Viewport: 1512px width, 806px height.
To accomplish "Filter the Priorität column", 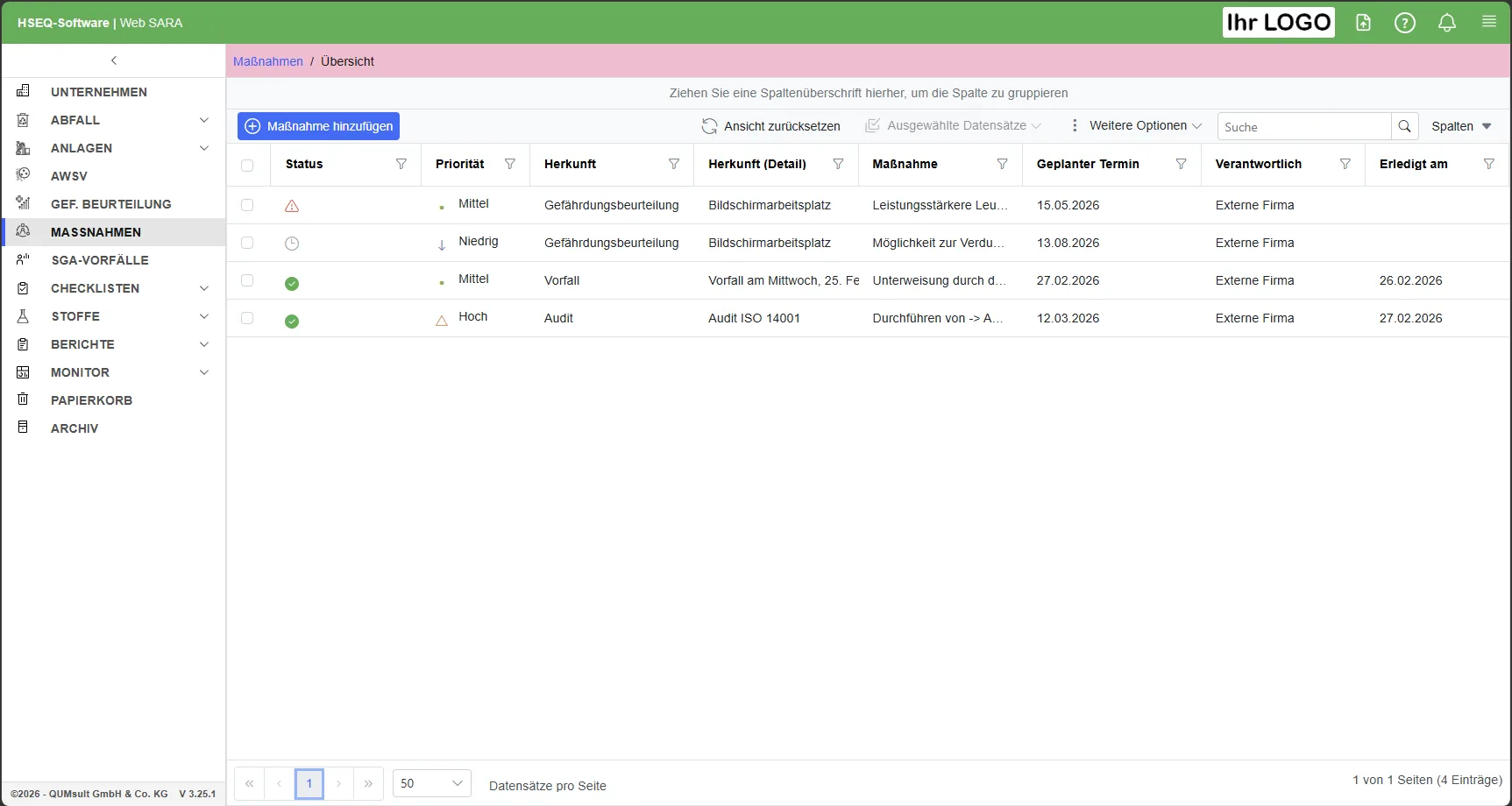I will pos(510,164).
